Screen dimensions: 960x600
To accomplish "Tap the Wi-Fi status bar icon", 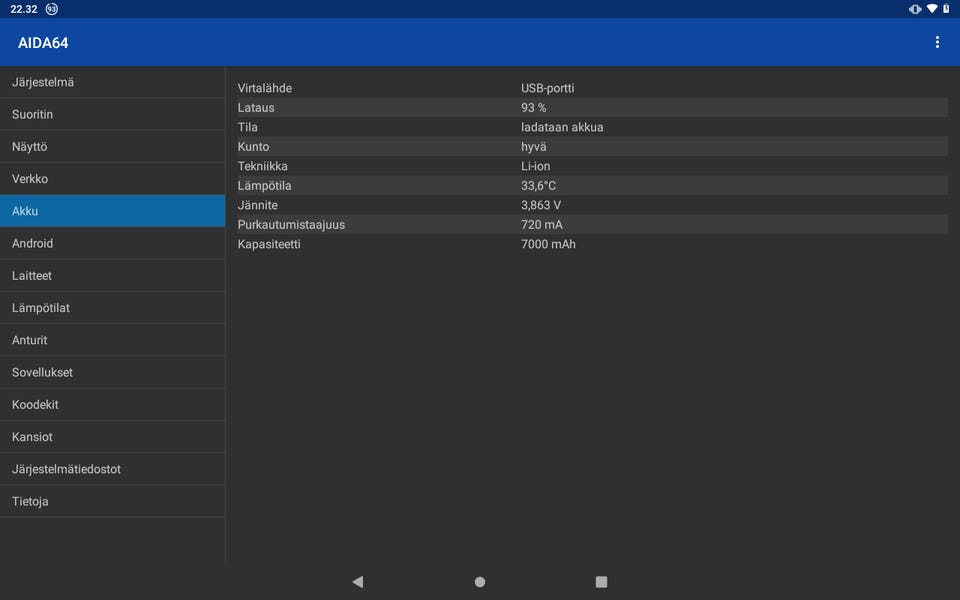I will [931, 9].
